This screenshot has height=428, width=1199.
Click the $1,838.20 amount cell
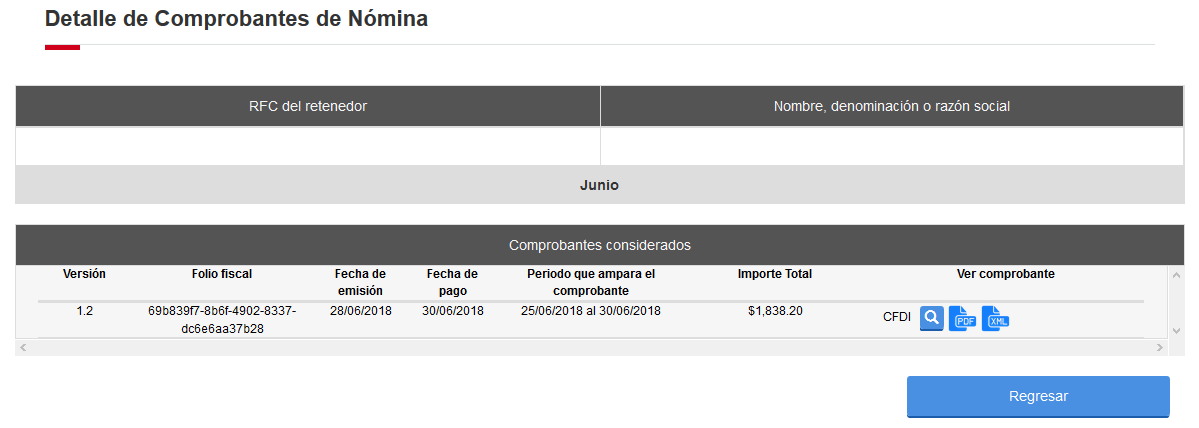coord(775,311)
